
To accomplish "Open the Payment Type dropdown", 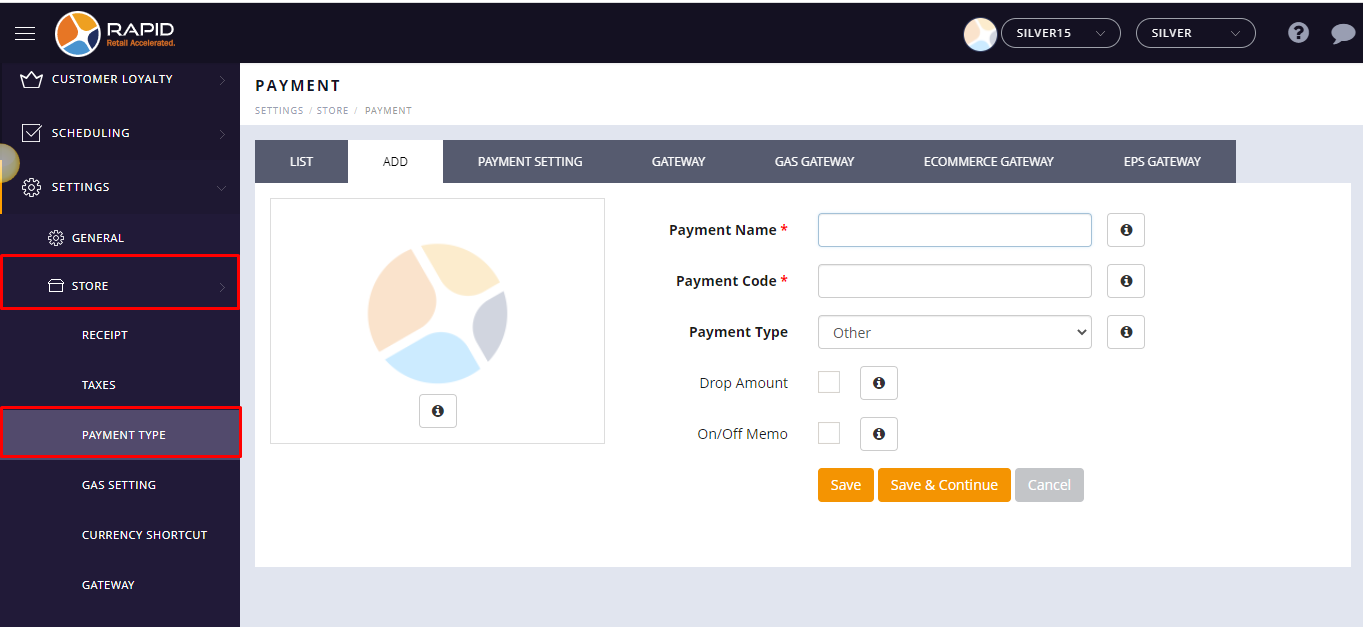I will pos(954,332).
